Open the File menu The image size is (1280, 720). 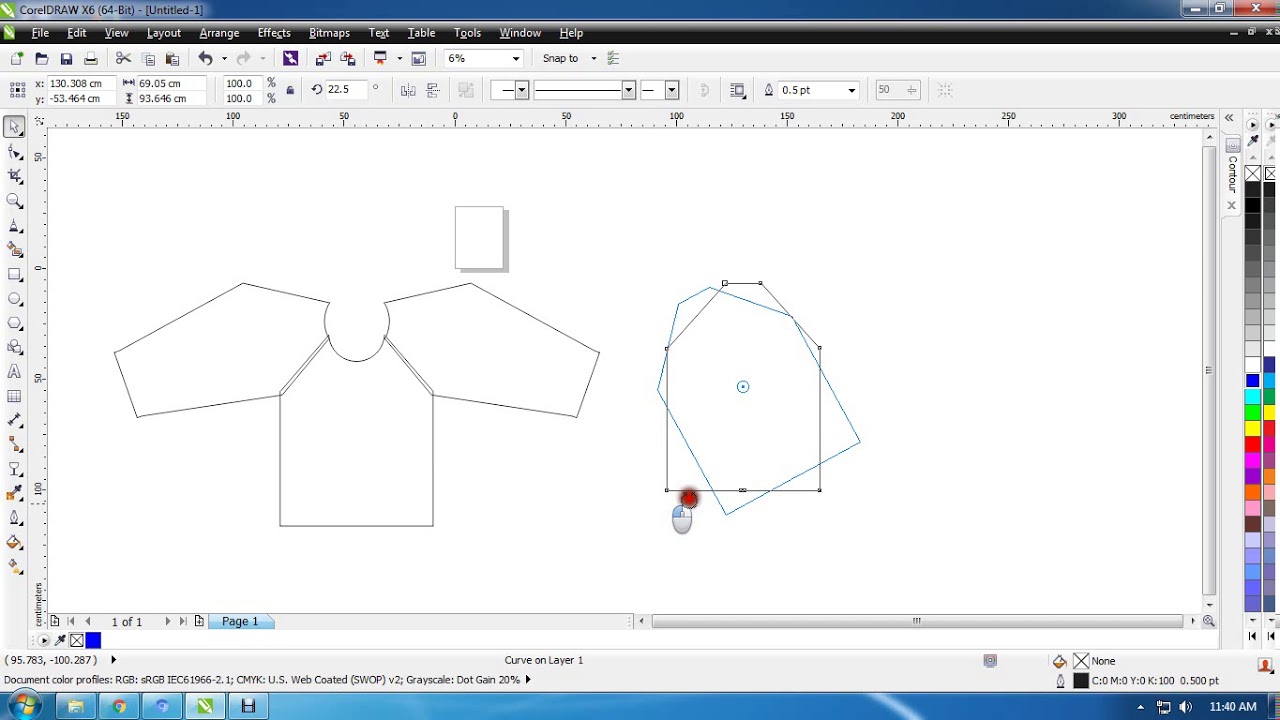[x=40, y=33]
